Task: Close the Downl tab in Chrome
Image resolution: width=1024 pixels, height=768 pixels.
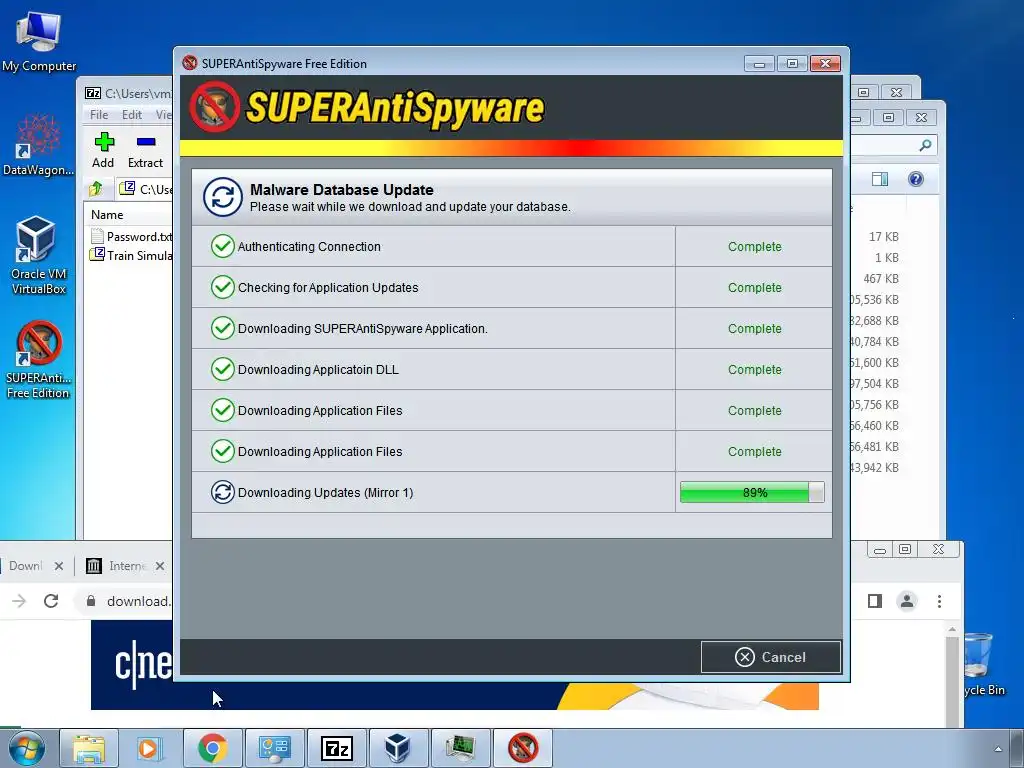Action: point(59,566)
